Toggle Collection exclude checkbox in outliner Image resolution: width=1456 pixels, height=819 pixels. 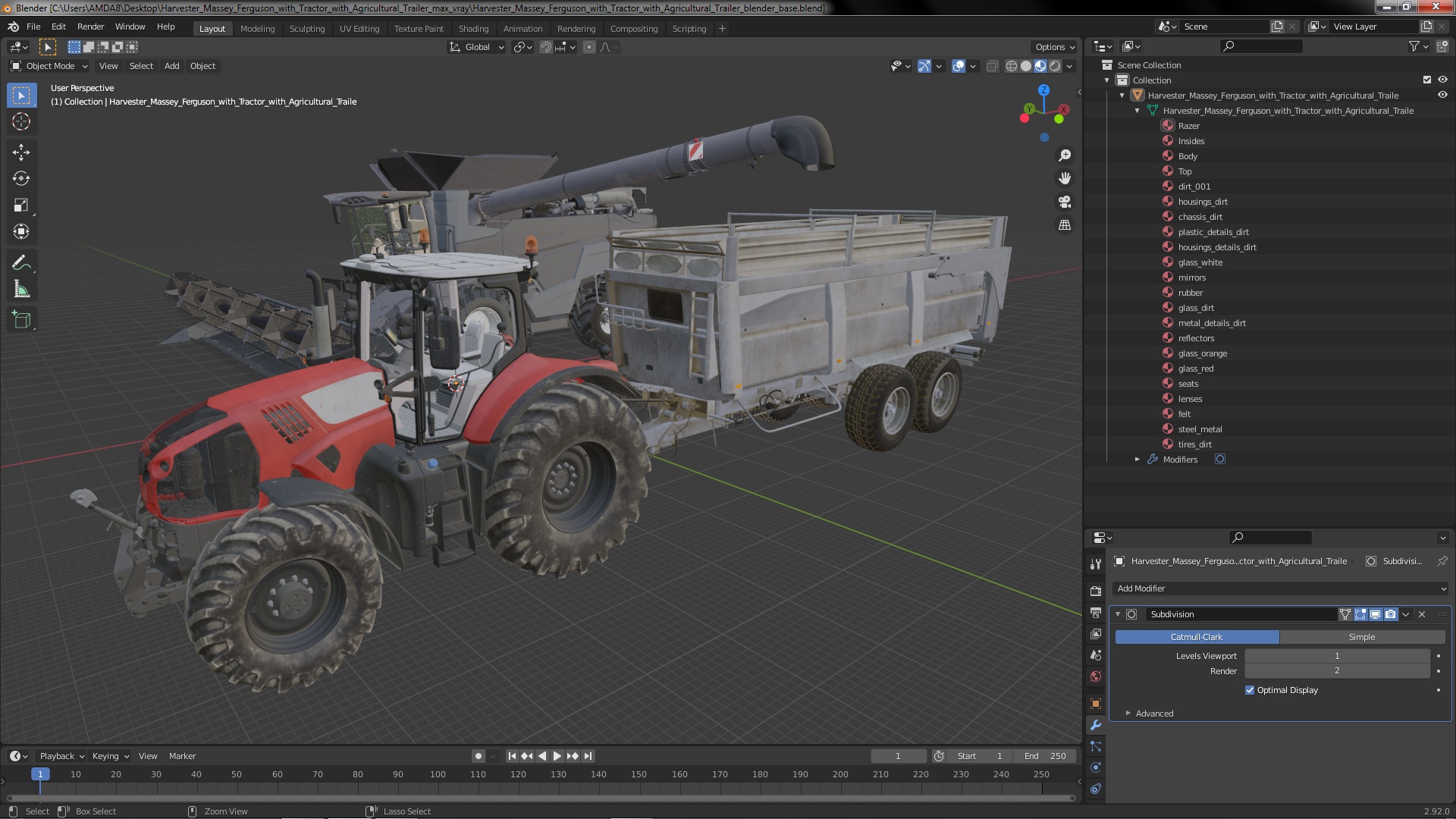pyautogui.click(x=1427, y=80)
